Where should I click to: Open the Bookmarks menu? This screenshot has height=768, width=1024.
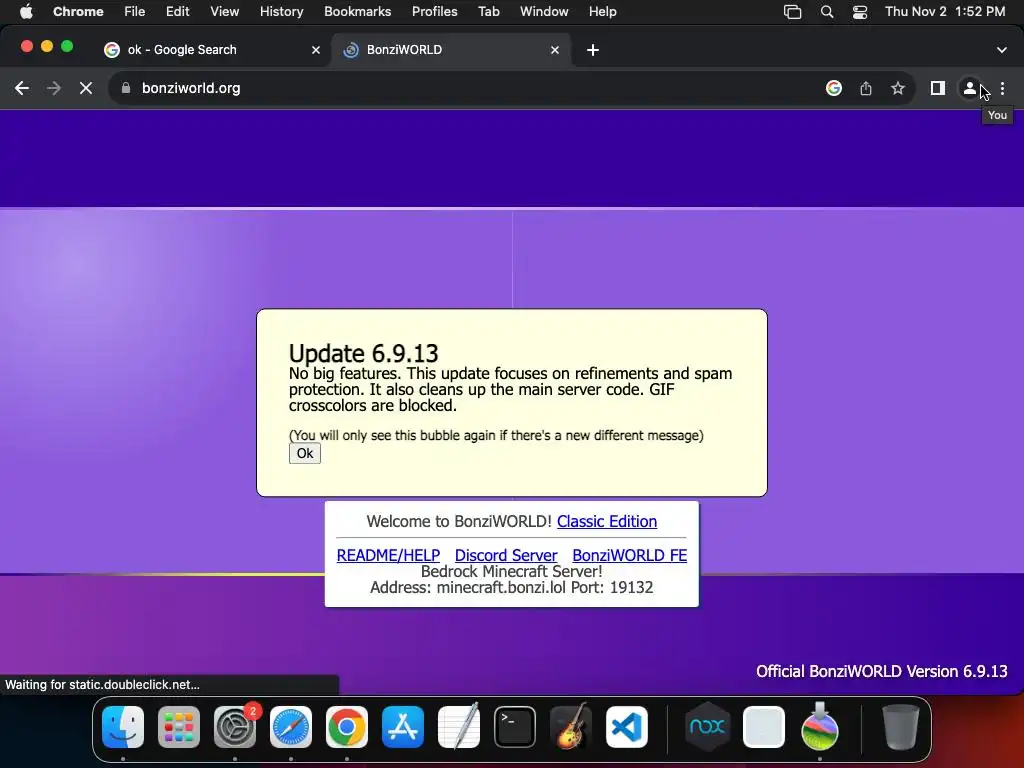[357, 12]
